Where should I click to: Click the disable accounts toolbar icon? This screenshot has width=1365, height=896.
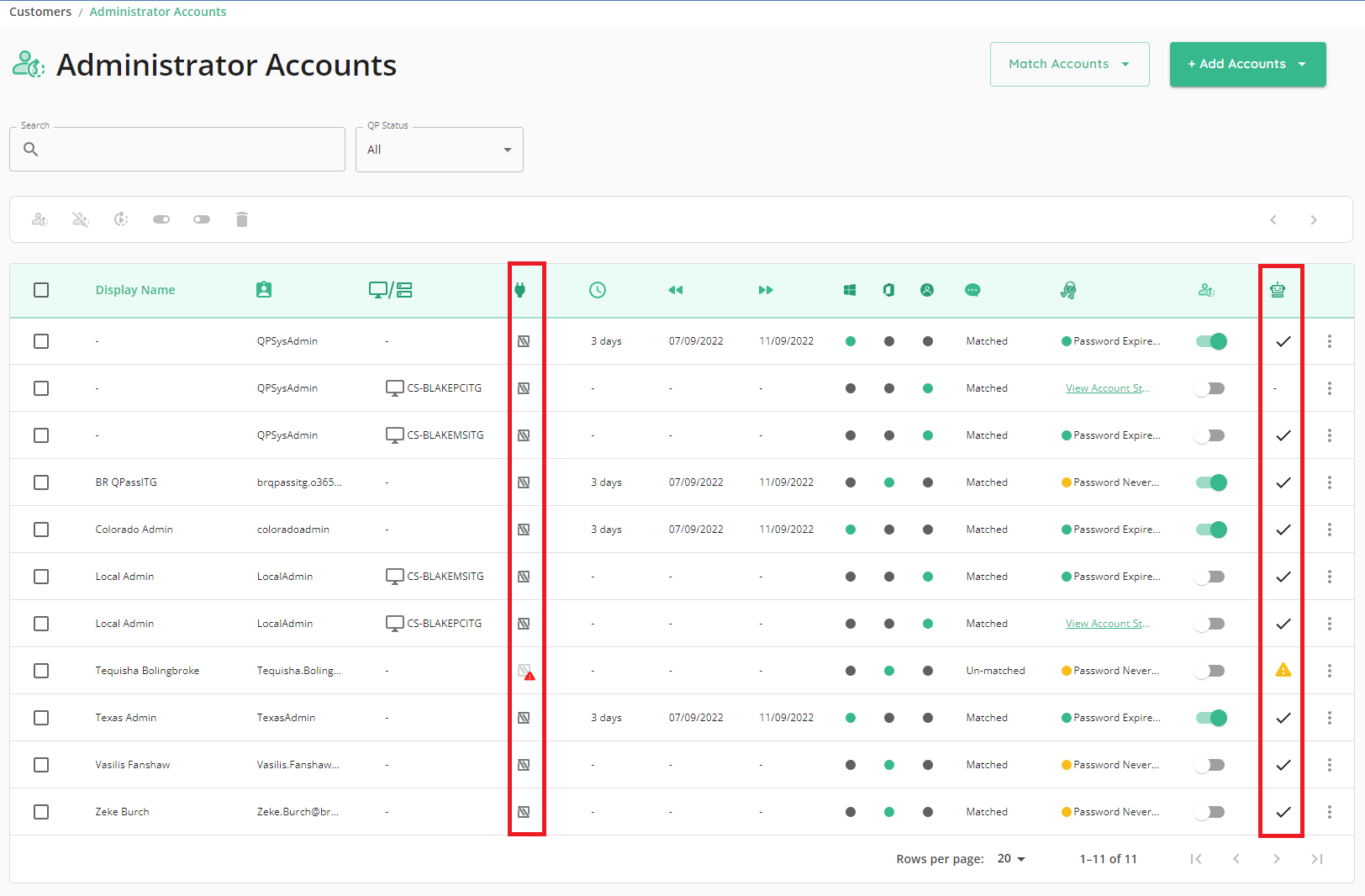point(81,219)
